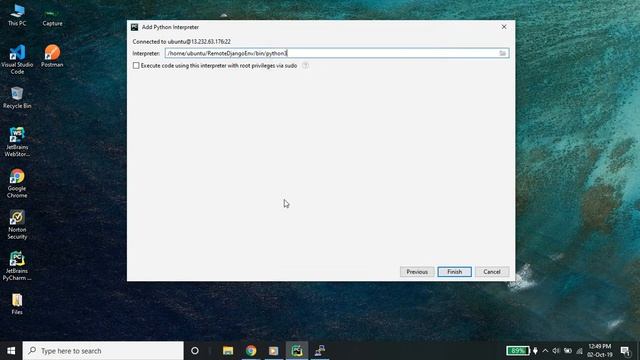640x360 pixels.
Task: Select Norton Security desktop shortcut
Action: click(17, 224)
